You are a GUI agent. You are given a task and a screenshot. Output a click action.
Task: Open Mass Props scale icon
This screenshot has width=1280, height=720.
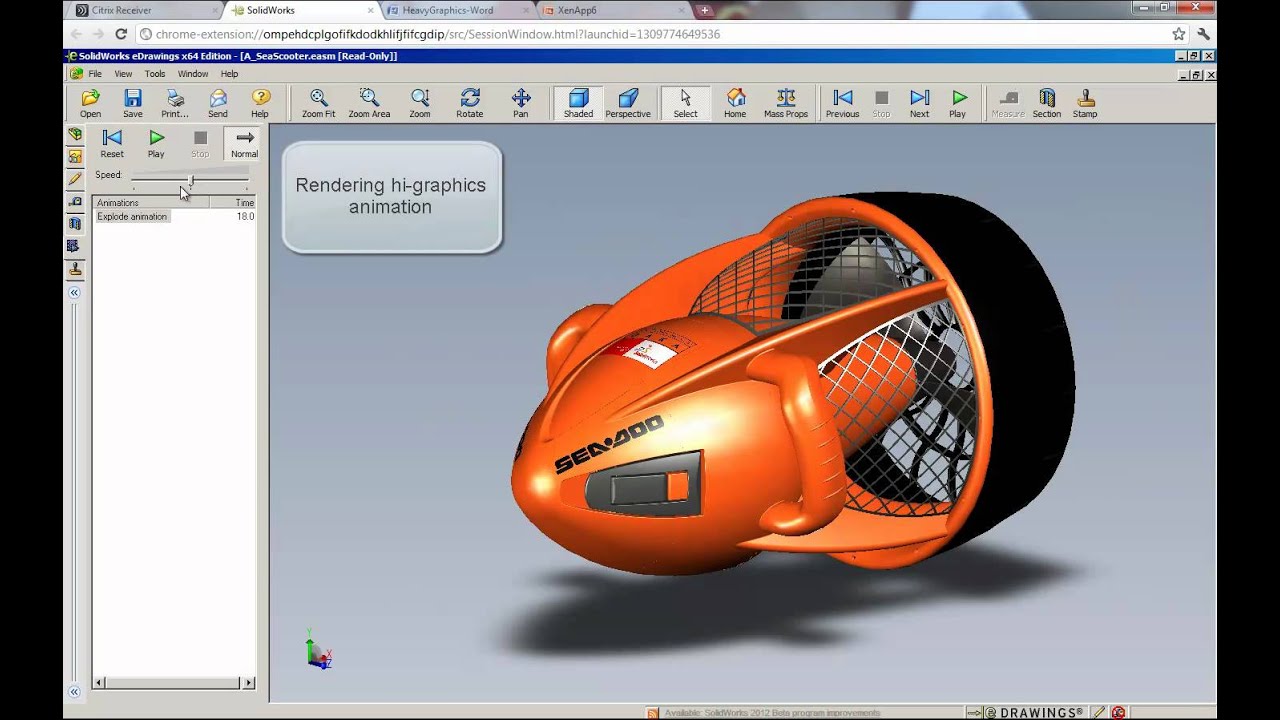coord(786,103)
